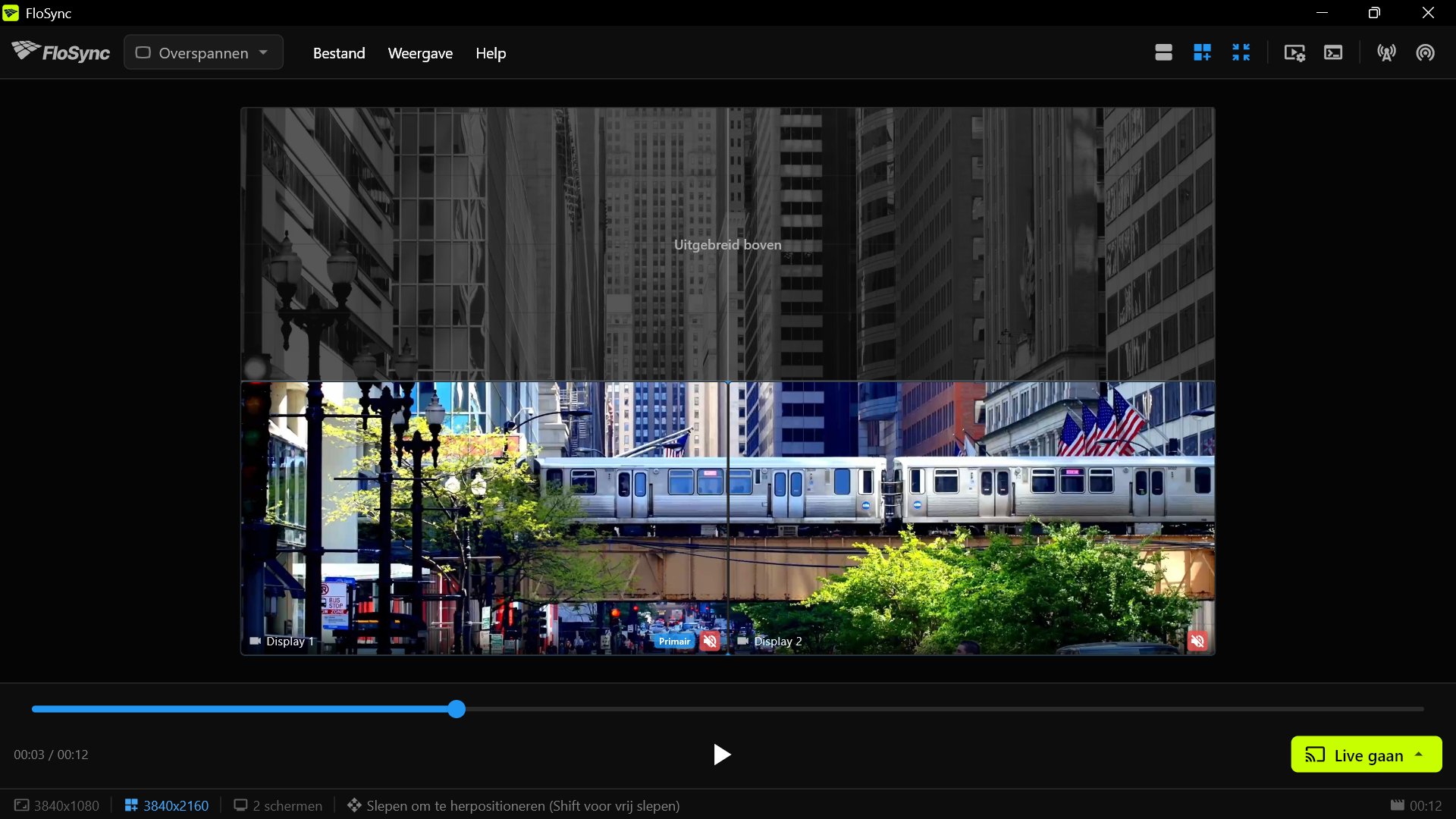Click the 00:03 / 00:12 time readout
The height and width of the screenshot is (819, 1456).
(x=51, y=755)
